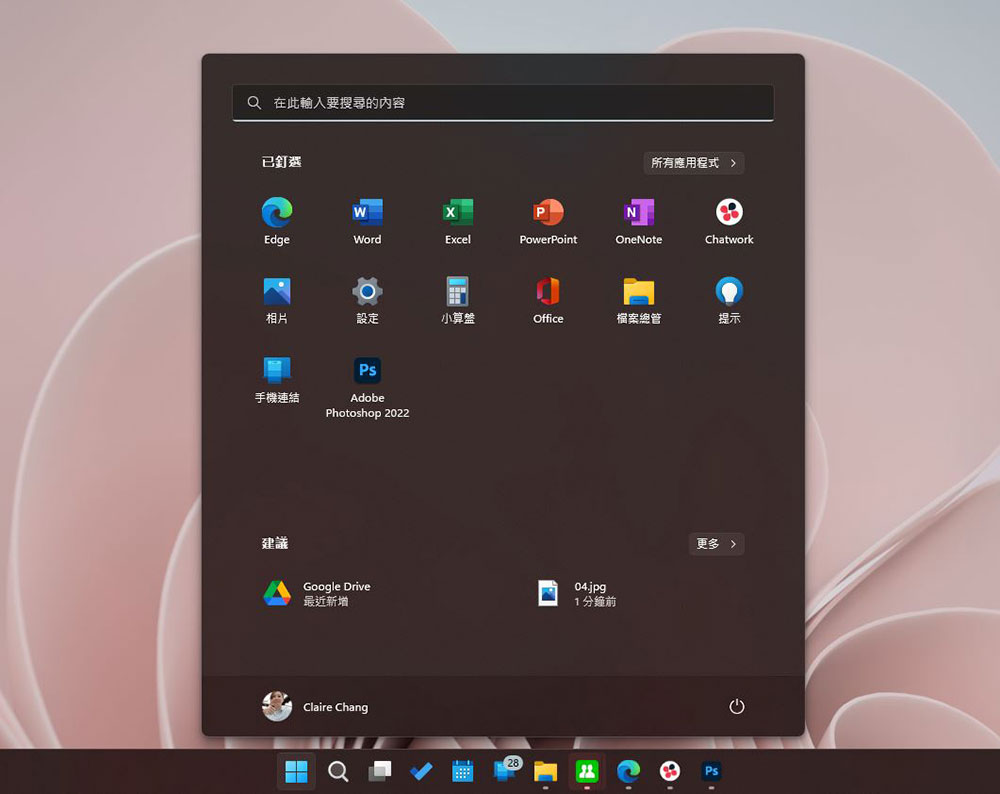The width and height of the screenshot is (1000, 794).
Task: Open 提示 (Tips) app
Action: (x=729, y=300)
